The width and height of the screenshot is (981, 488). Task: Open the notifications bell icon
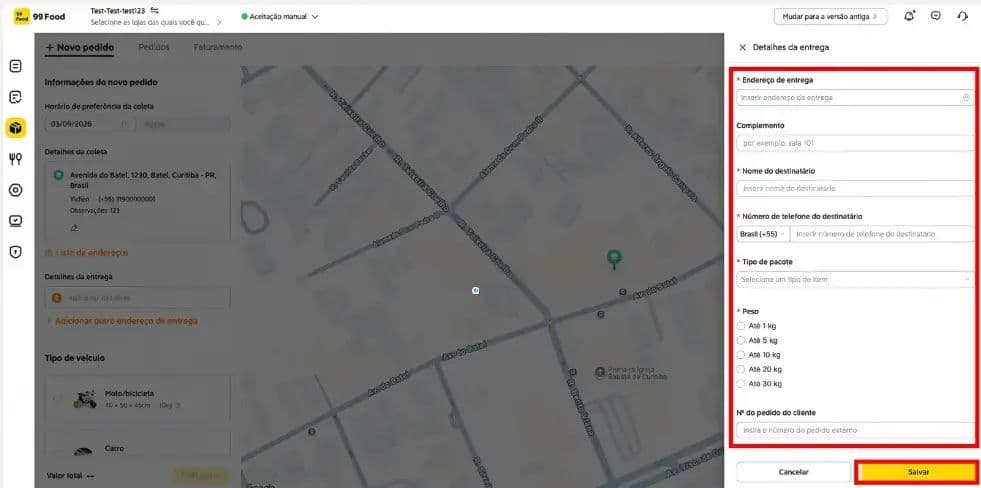point(908,16)
